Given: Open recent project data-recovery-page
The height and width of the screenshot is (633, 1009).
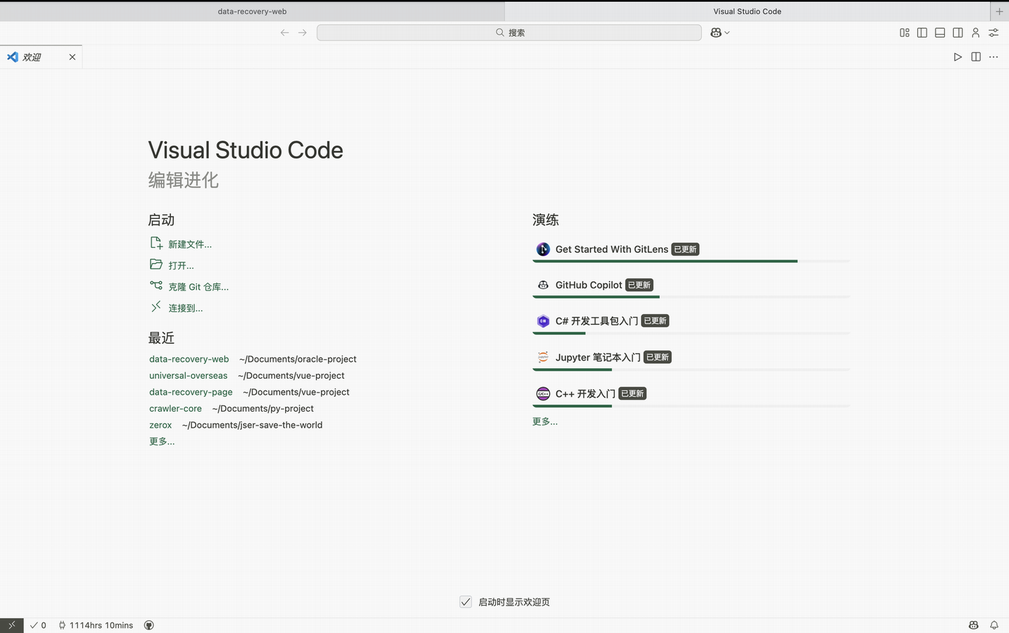Looking at the screenshot, I should [191, 392].
